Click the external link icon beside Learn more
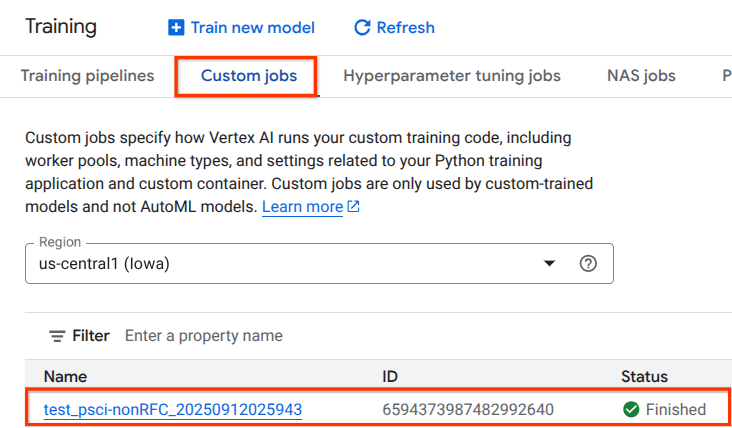 click(353, 207)
